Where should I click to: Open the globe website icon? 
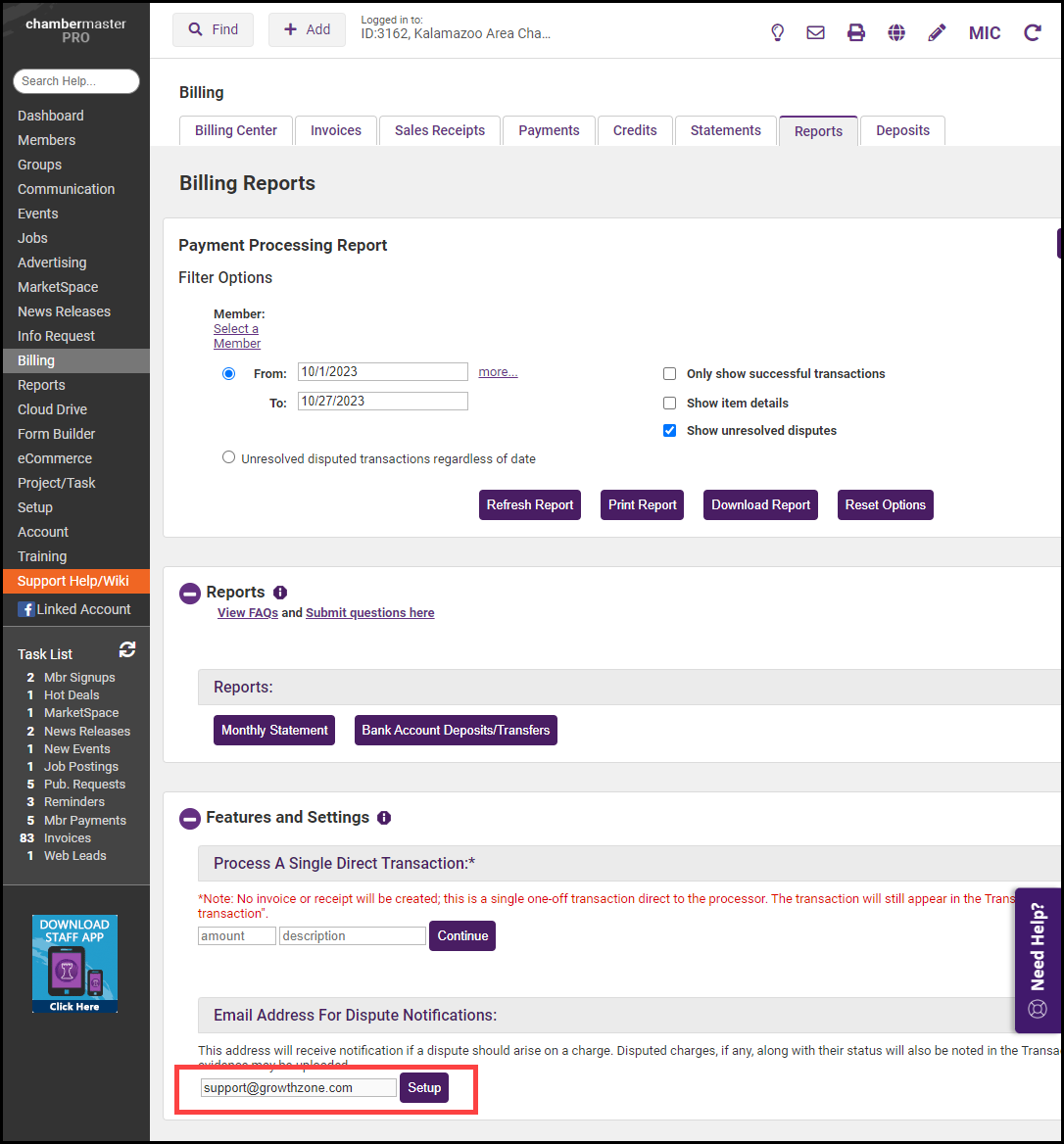896,33
